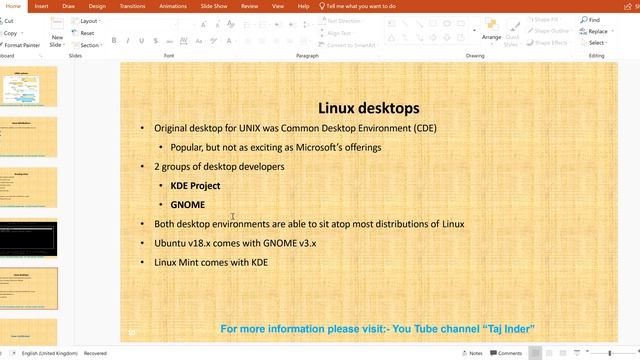Click 'KDE Project' bullet text
640x360 pixels.
(x=195, y=186)
